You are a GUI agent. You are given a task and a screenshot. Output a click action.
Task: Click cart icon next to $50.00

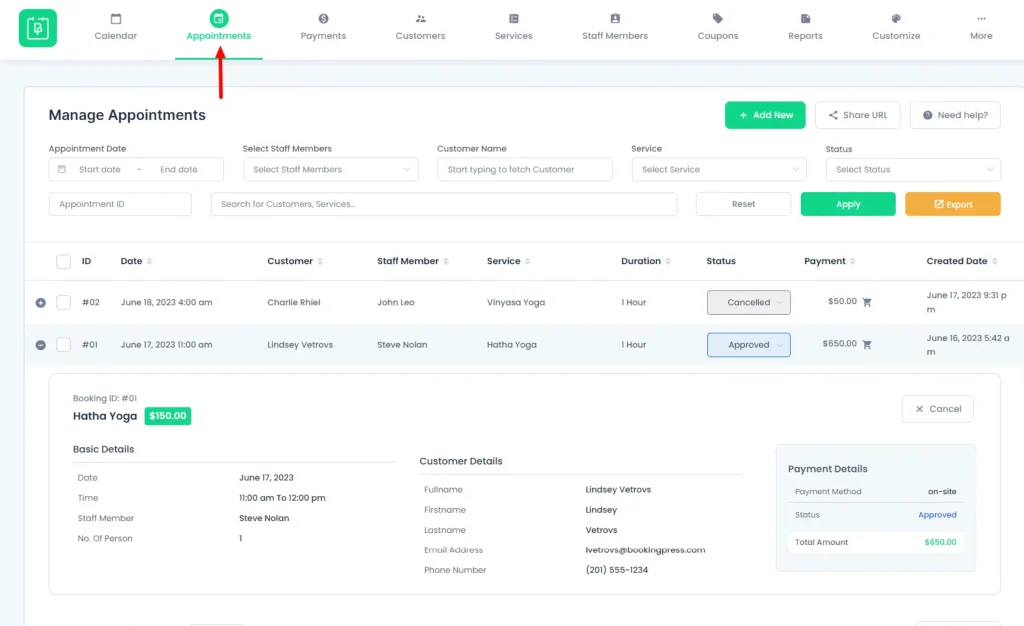(867, 302)
